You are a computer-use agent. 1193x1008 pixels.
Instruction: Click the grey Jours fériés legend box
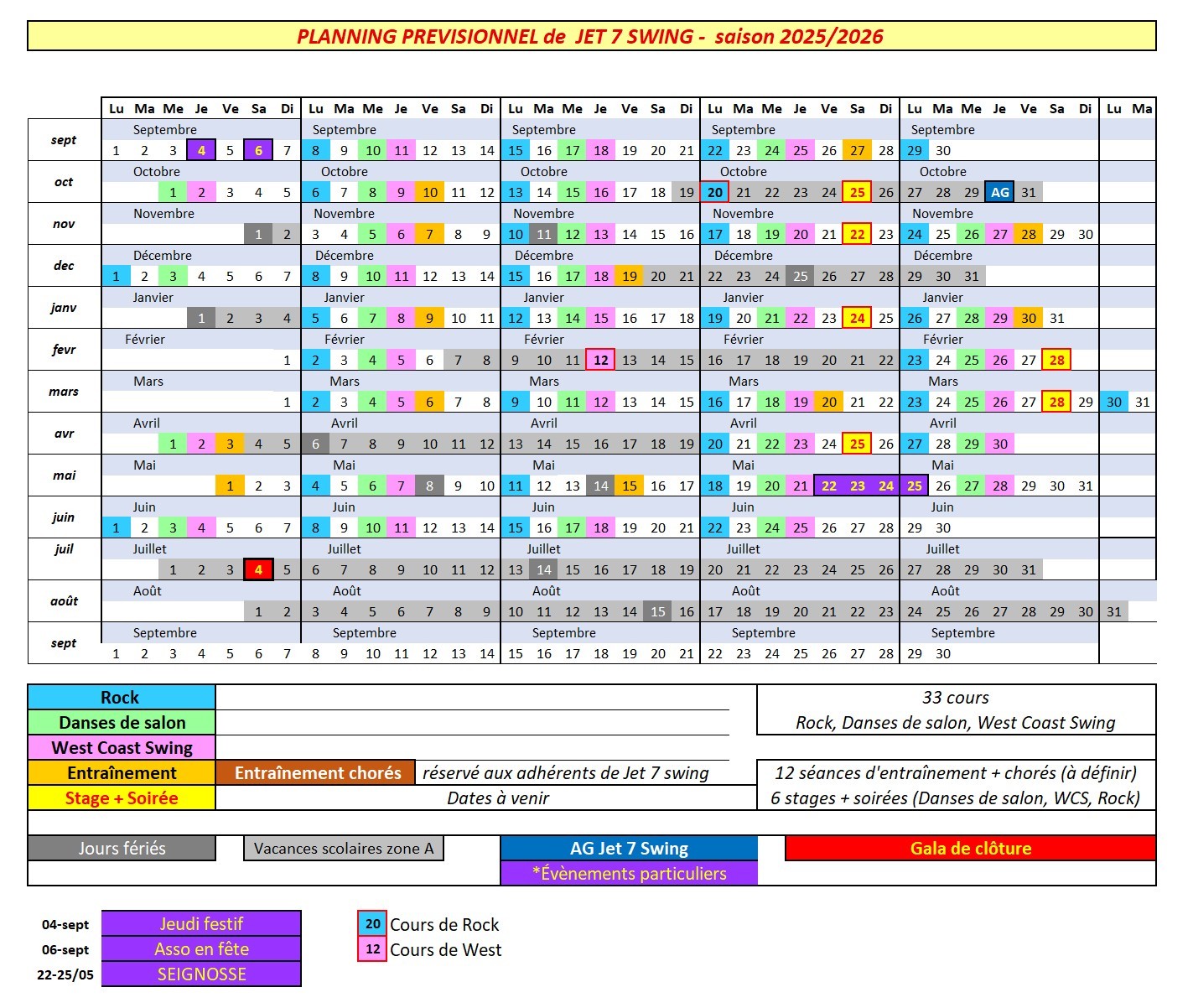coord(122,849)
